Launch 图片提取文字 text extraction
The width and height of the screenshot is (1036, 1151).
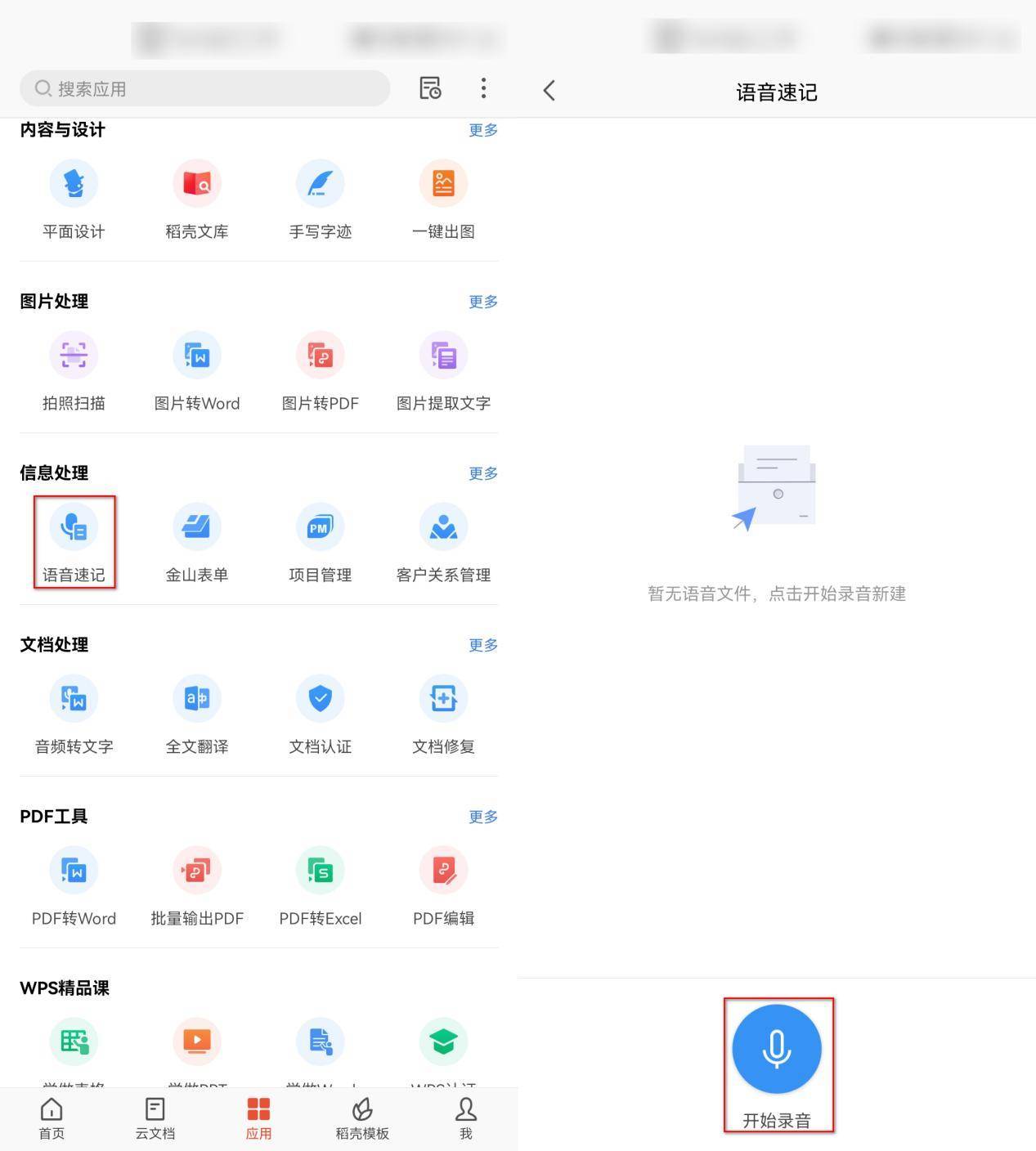click(x=443, y=355)
